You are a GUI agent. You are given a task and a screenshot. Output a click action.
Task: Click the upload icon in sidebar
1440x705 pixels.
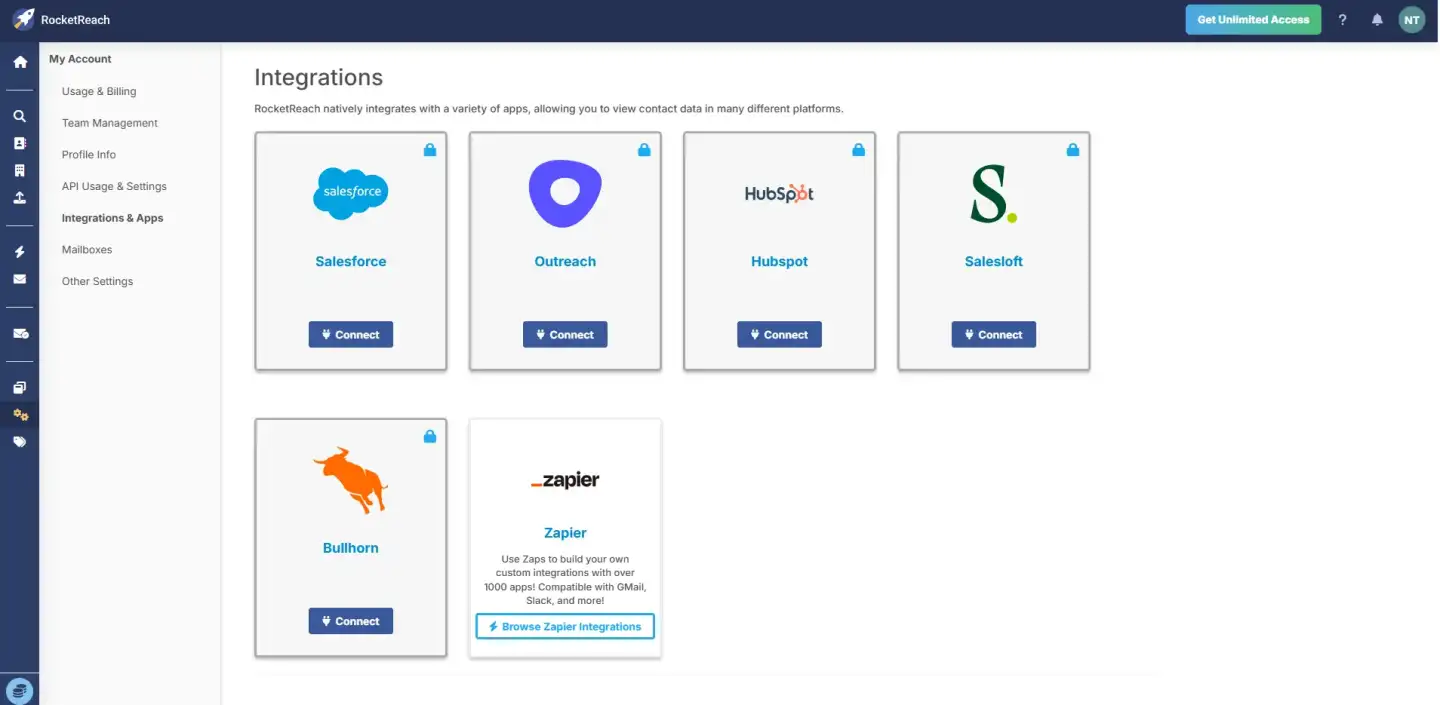[x=19, y=198]
